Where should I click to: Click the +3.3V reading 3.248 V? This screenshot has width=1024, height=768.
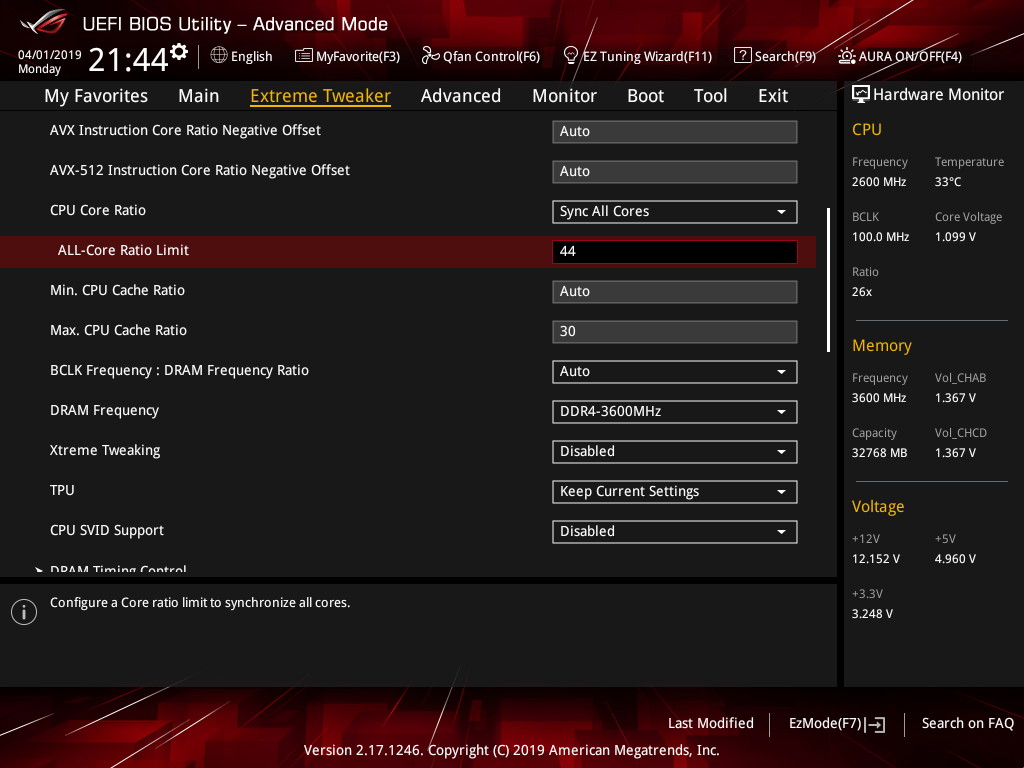click(872, 613)
